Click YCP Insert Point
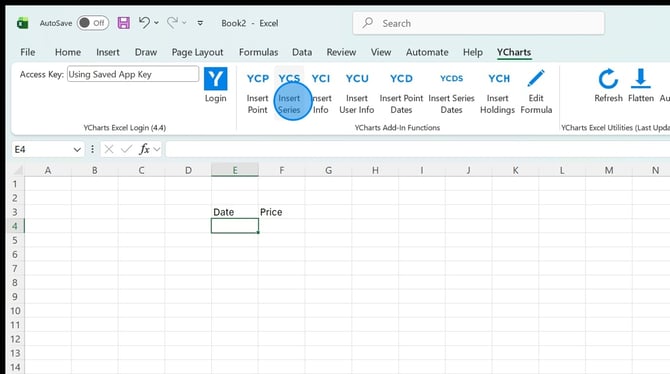The width and height of the screenshot is (670, 374). point(258,93)
